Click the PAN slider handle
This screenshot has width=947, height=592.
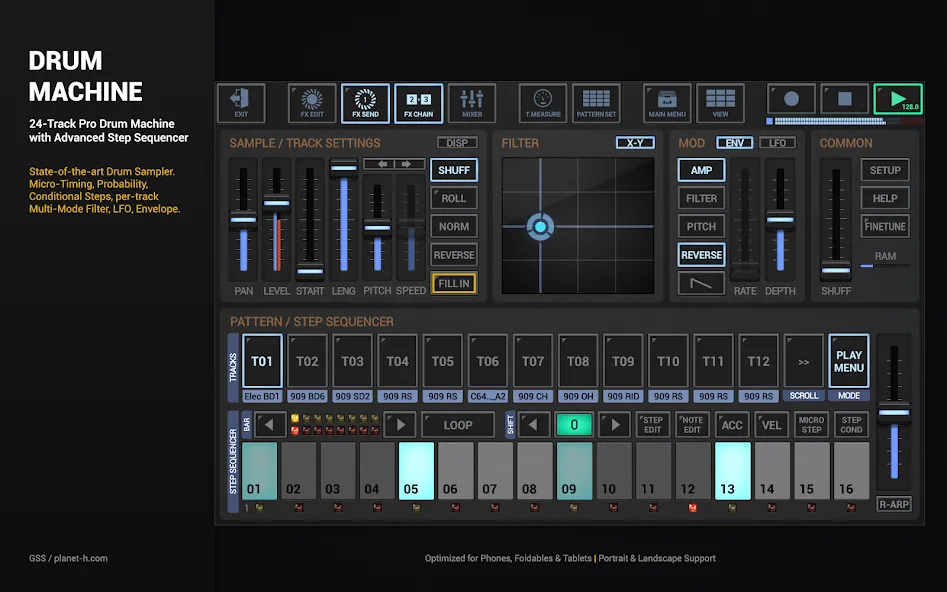pyautogui.click(x=243, y=220)
